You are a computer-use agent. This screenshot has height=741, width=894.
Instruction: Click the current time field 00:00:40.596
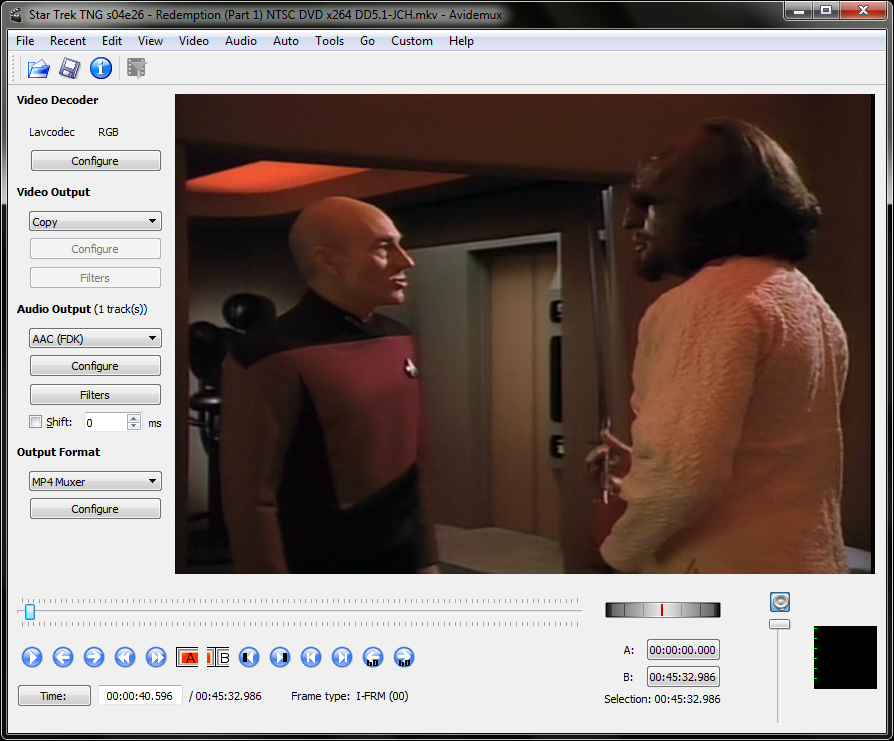pyautogui.click(x=140, y=696)
